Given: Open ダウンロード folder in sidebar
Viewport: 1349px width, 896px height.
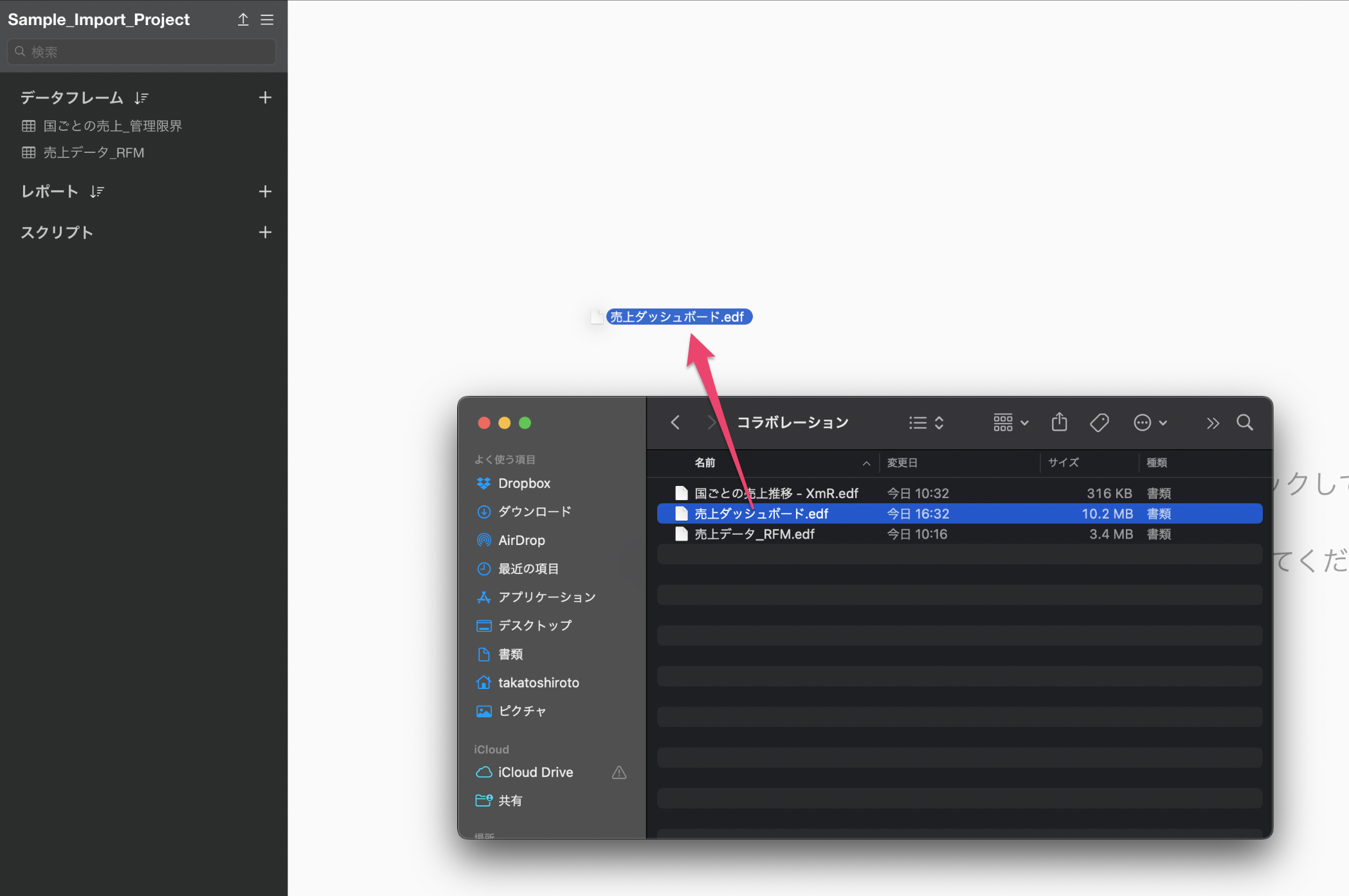Looking at the screenshot, I should point(534,512).
